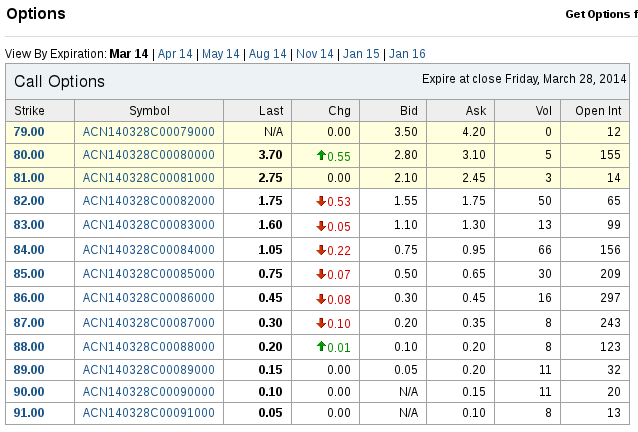
Task: Open strike price 81.00 link
Action: coord(29,178)
